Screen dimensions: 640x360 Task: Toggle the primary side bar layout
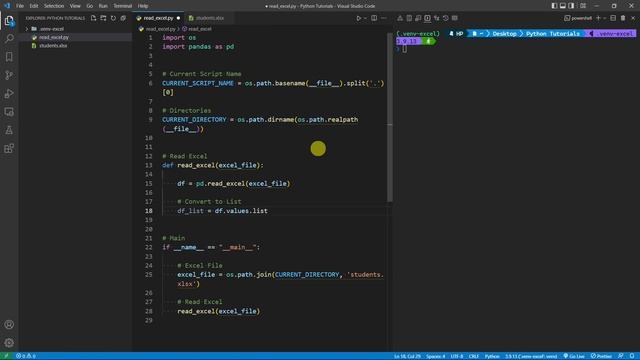tap(554, 6)
